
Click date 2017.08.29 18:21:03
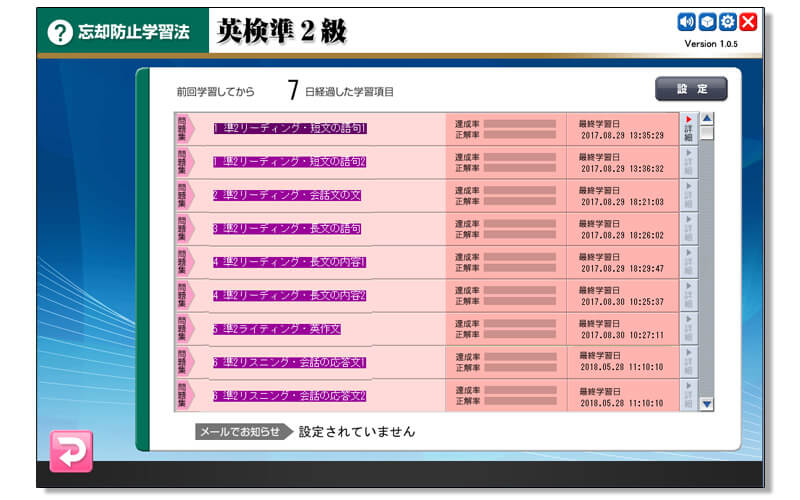[x=622, y=202]
